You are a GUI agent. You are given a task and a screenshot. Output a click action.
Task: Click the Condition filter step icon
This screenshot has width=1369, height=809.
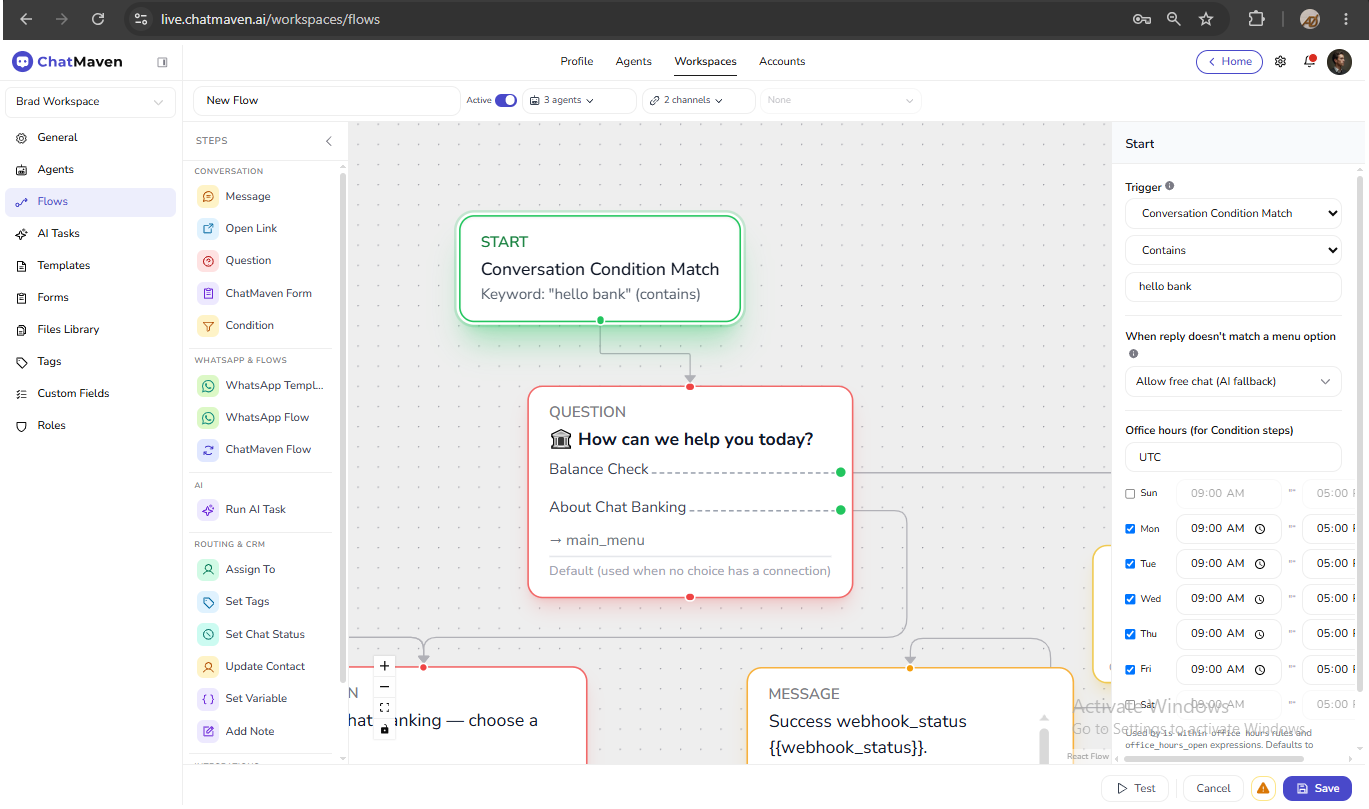[x=208, y=326]
